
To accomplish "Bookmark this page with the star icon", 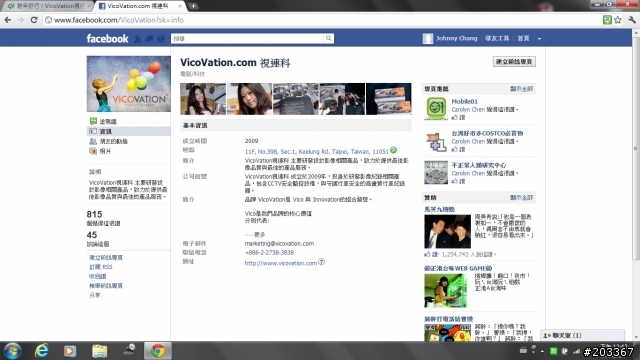I will [x=618, y=20].
